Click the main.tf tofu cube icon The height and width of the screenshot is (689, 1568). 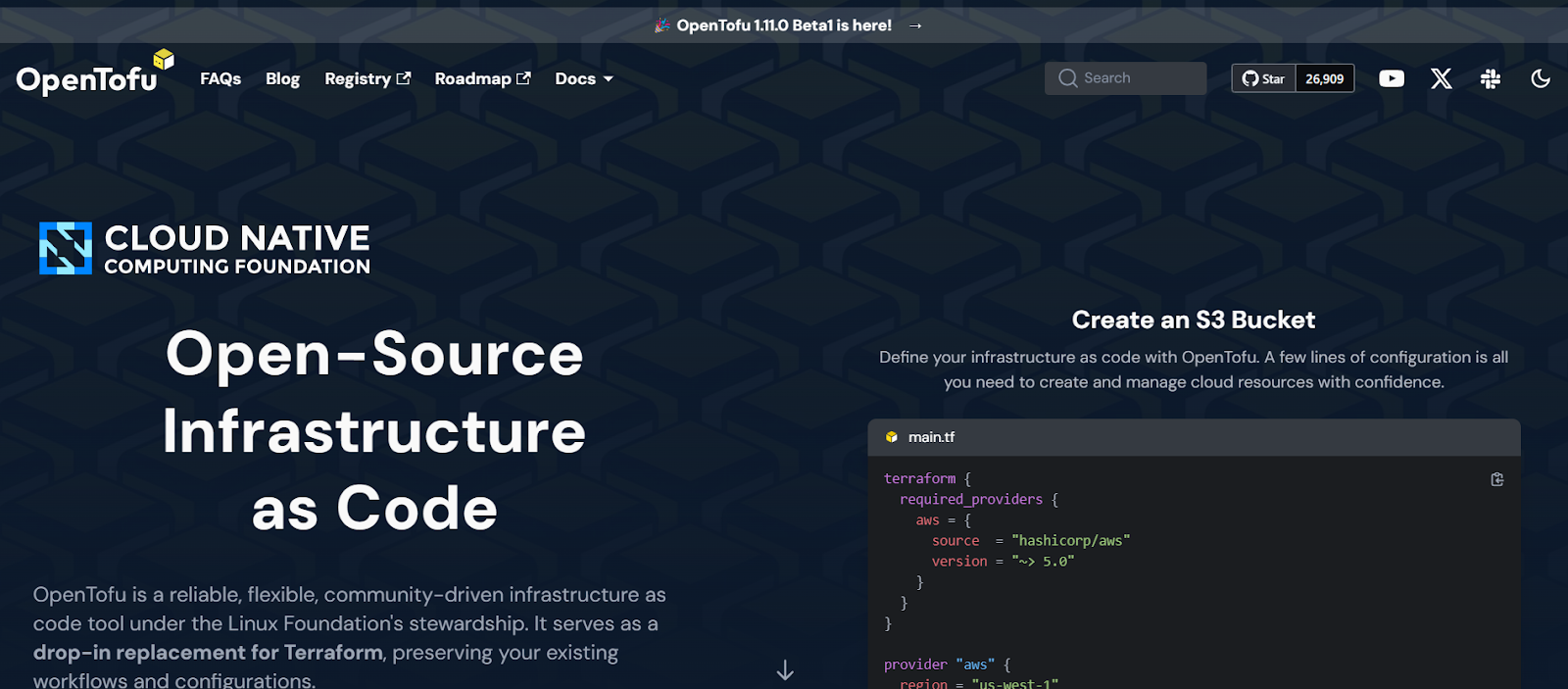point(892,437)
